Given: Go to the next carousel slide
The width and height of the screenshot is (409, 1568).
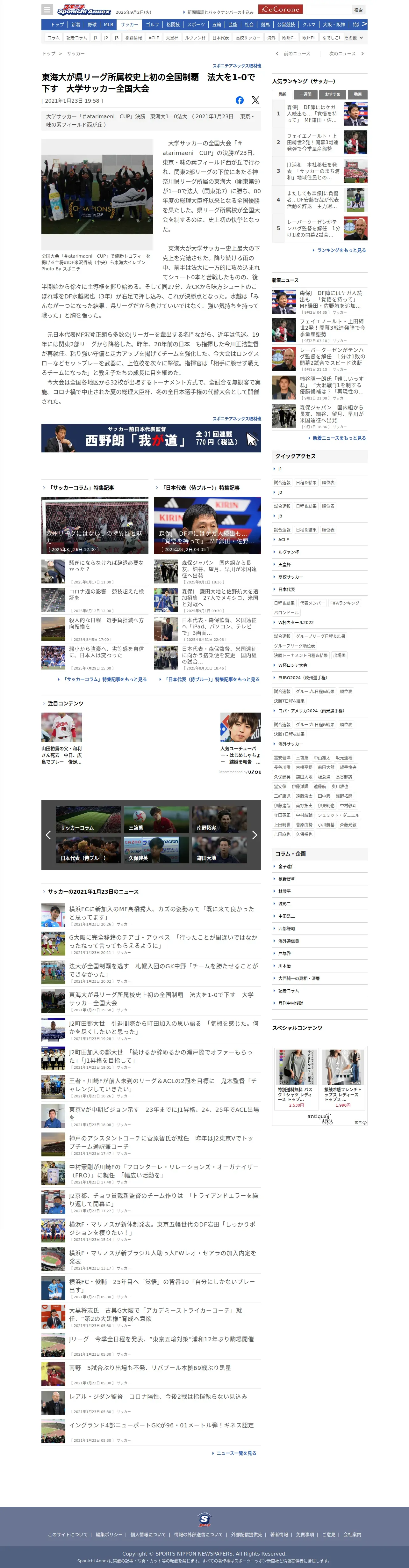Looking at the screenshot, I should (x=255, y=835).
